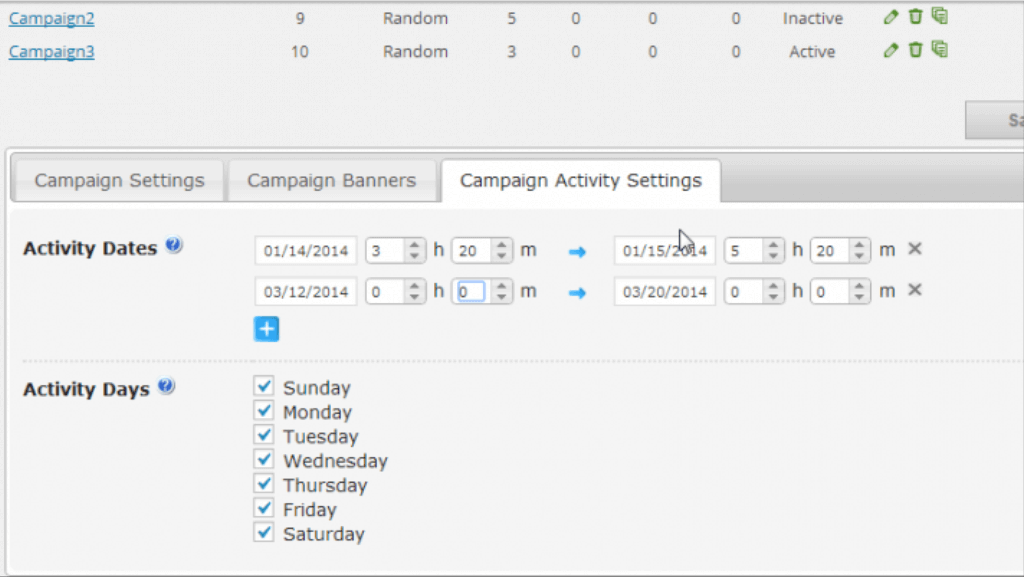
Task: Disable Saturday in Activity Days
Action: pos(264,533)
